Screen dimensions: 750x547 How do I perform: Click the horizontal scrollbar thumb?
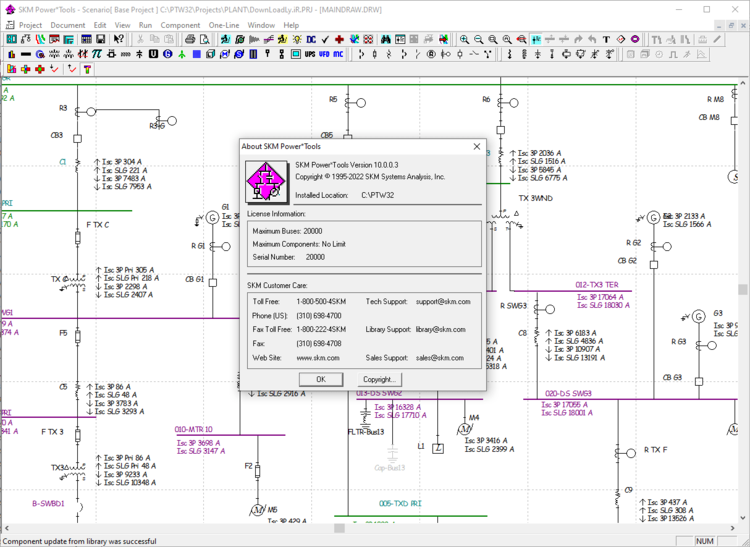[340, 528]
